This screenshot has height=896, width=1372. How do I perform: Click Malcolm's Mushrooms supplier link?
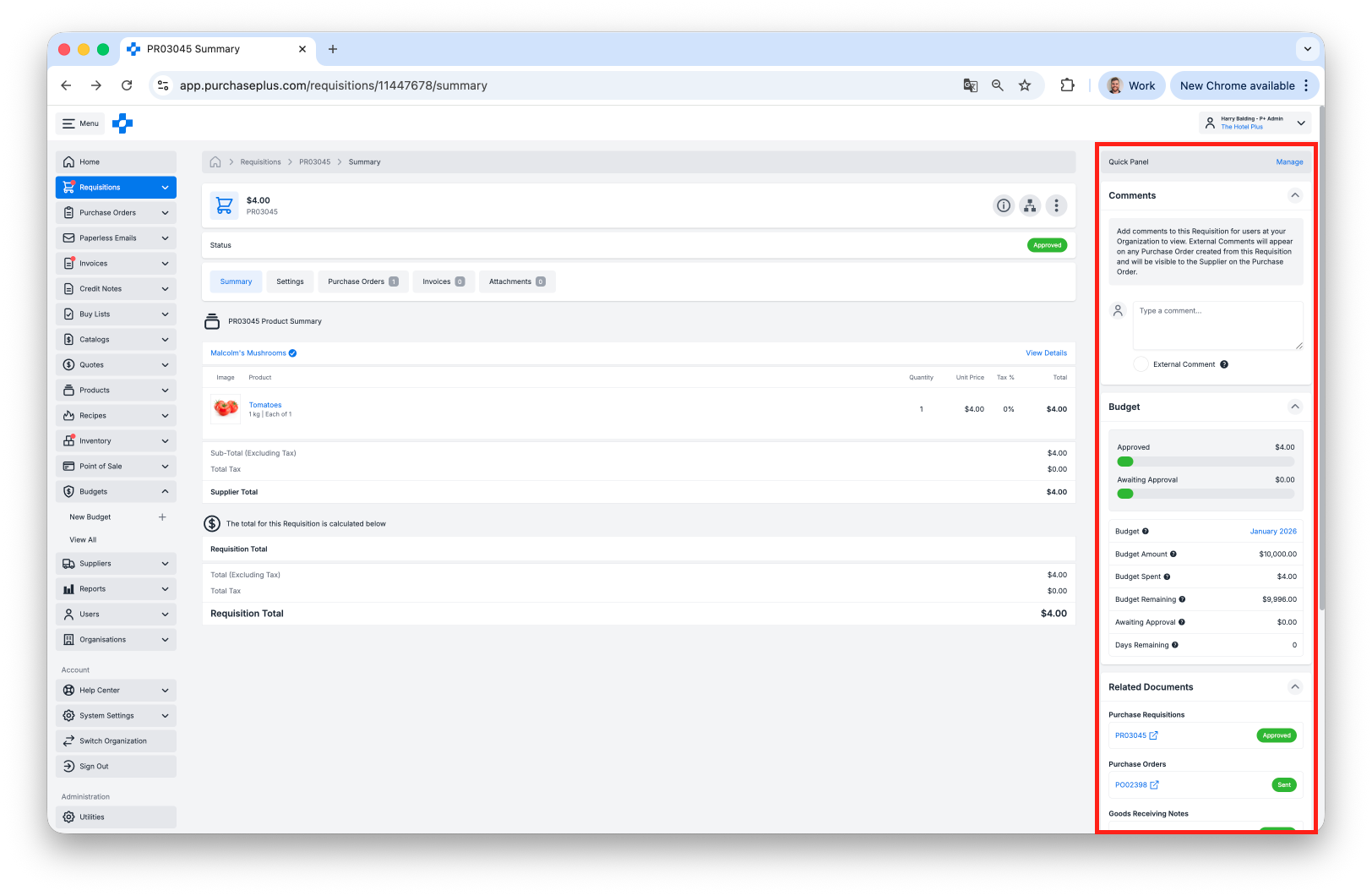[x=248, y=353]
